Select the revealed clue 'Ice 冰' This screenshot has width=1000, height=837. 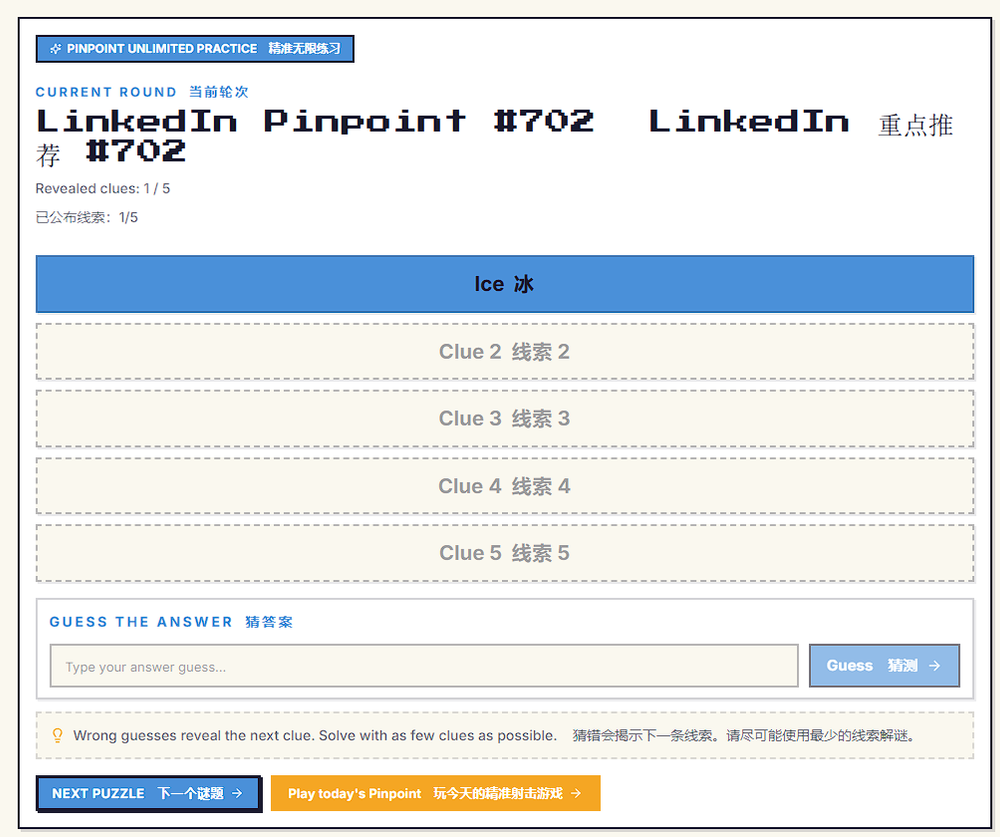pos(504,284)
